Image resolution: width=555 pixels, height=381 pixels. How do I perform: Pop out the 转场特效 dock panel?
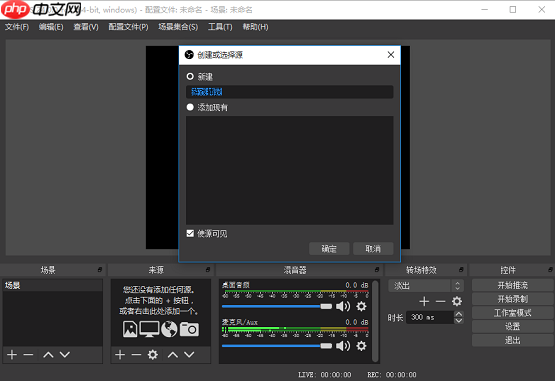coord(461,270)
